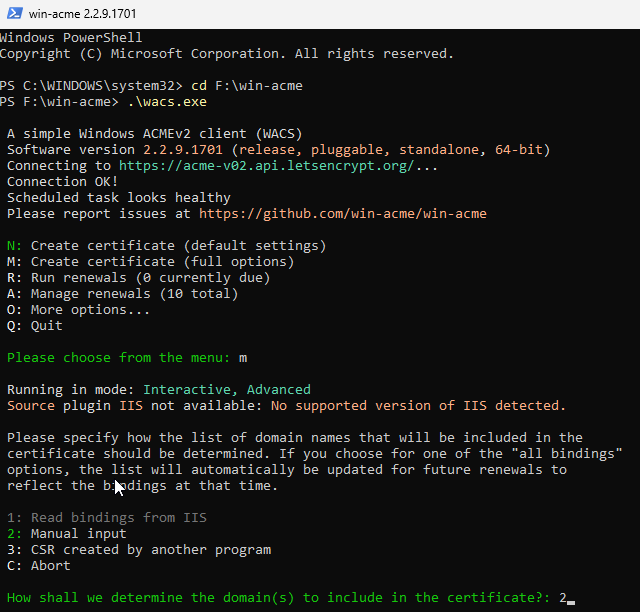The image size is (640, 612).
Task: Click option '1: Read bindings from IIS'
Action: point(107,518)
